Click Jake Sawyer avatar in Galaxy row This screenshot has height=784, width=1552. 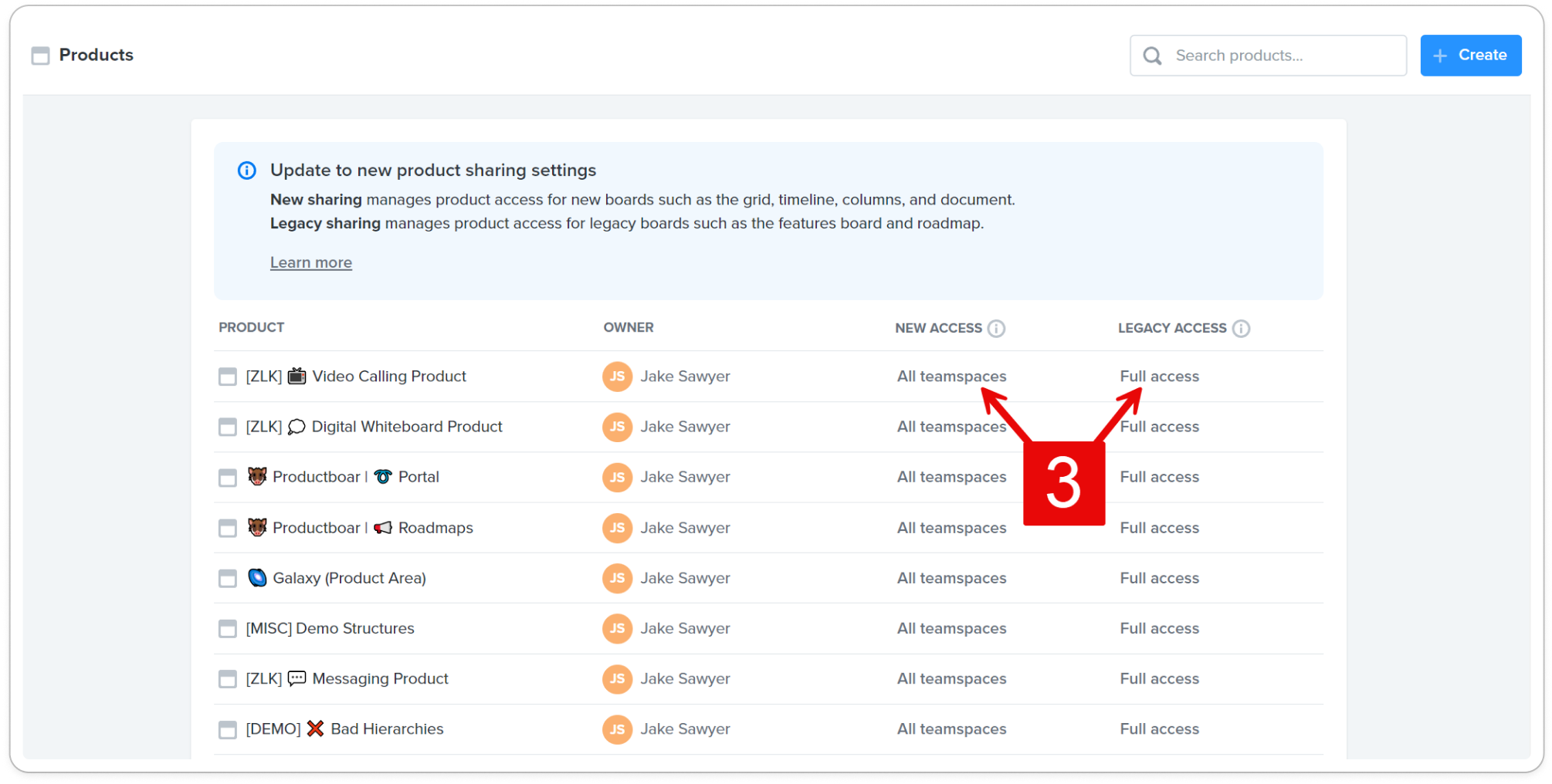pos(617,578)
